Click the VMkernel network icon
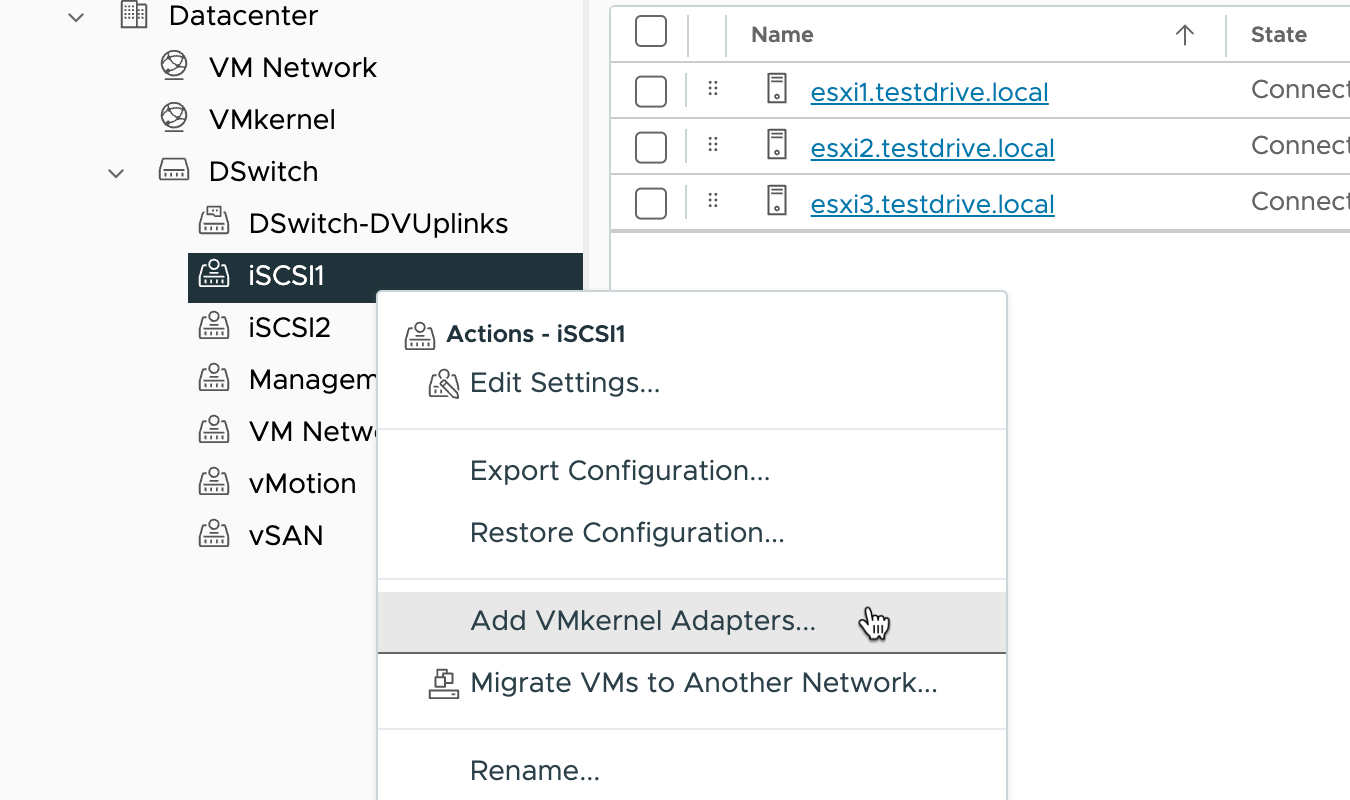The width and height of the screenshot is (1350, 800). click(x=174, y=118)
